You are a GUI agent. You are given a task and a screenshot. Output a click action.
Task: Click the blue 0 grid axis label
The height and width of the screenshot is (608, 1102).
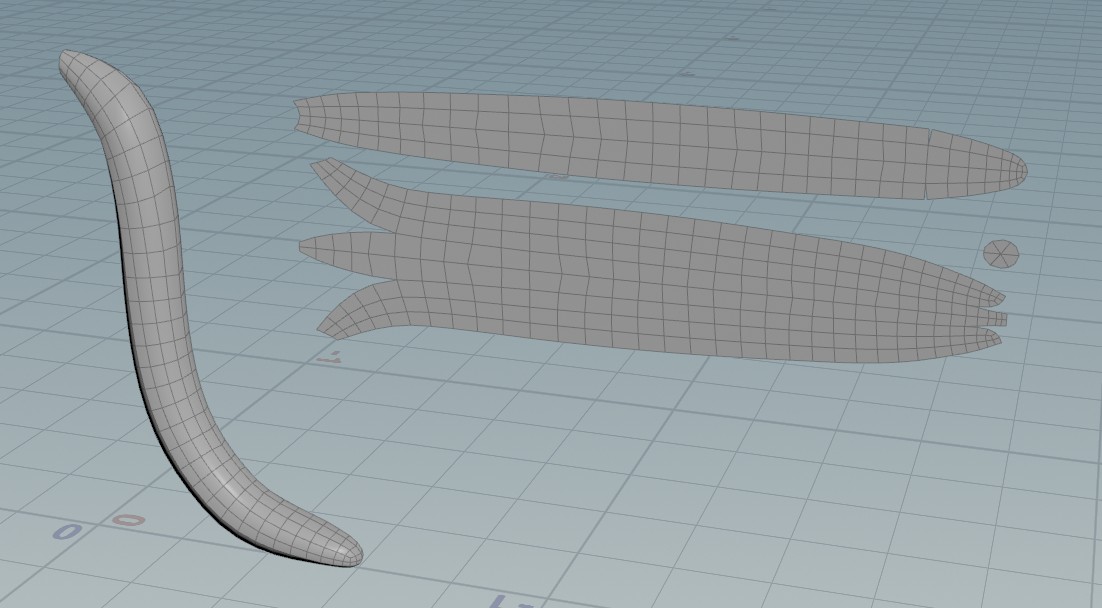(66, 532)
